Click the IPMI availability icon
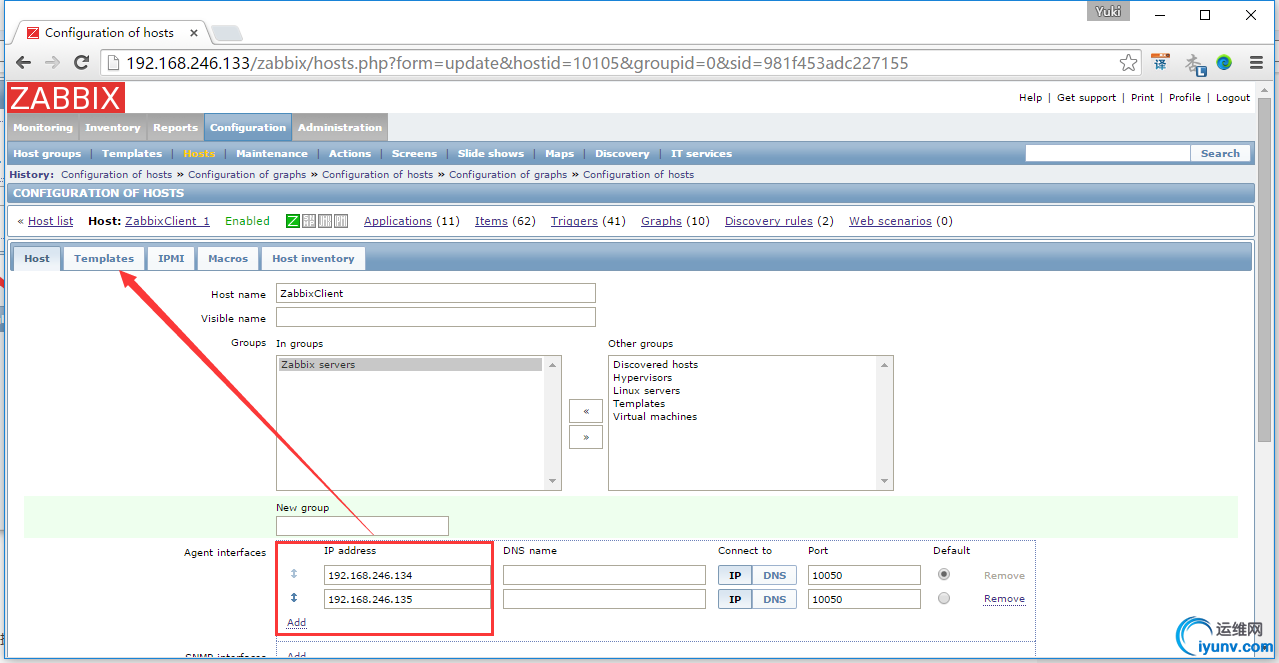This screenshot has width=1279, height=663. pos(341,221)
